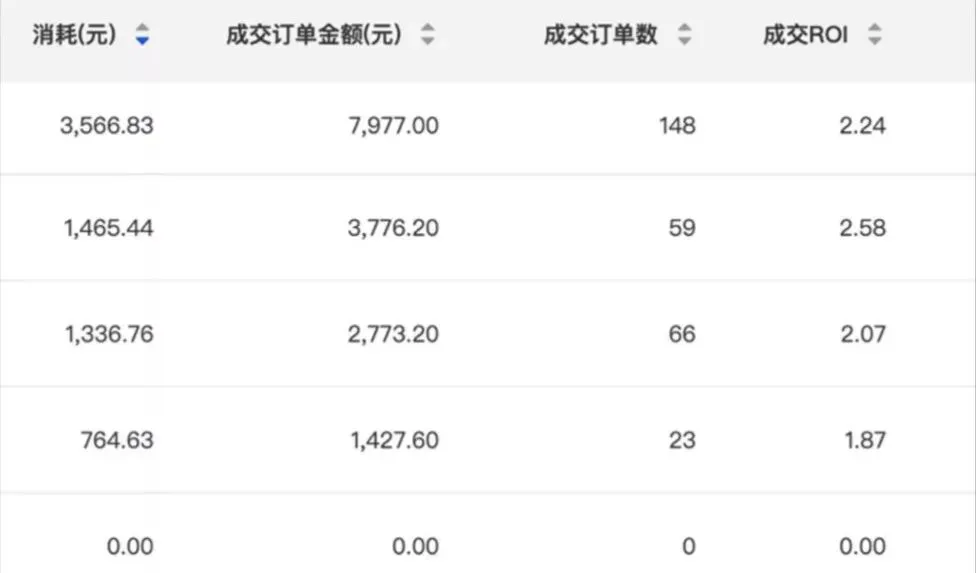Image resolution: width=976 pixels, height=573 pixels.
Task: Click the 成交ROI column header text
Action: point(805,36)
